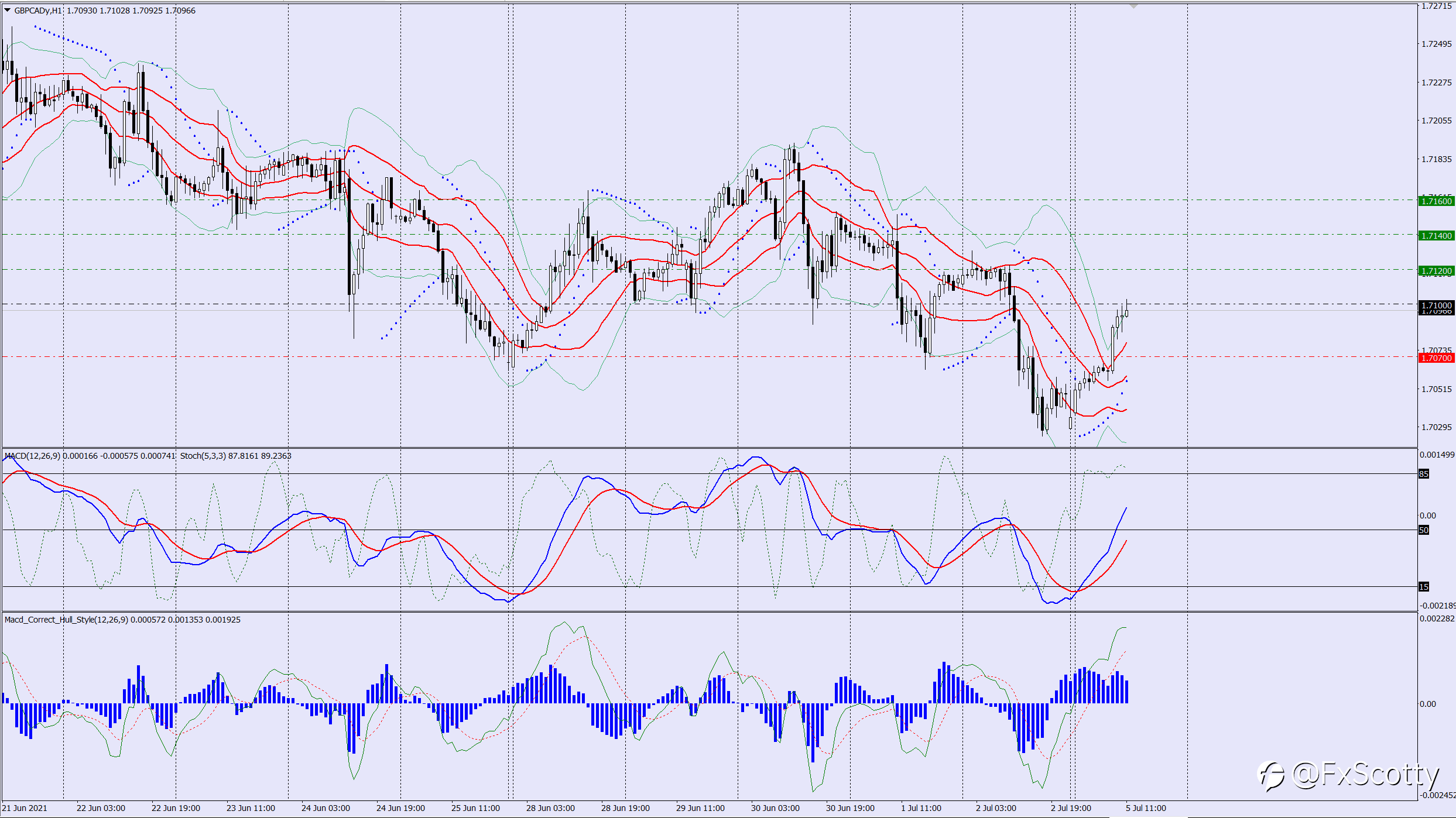Click the 0.001499 MACD scale value
Screen dimensions: 1456x818
click(1437, 455)
